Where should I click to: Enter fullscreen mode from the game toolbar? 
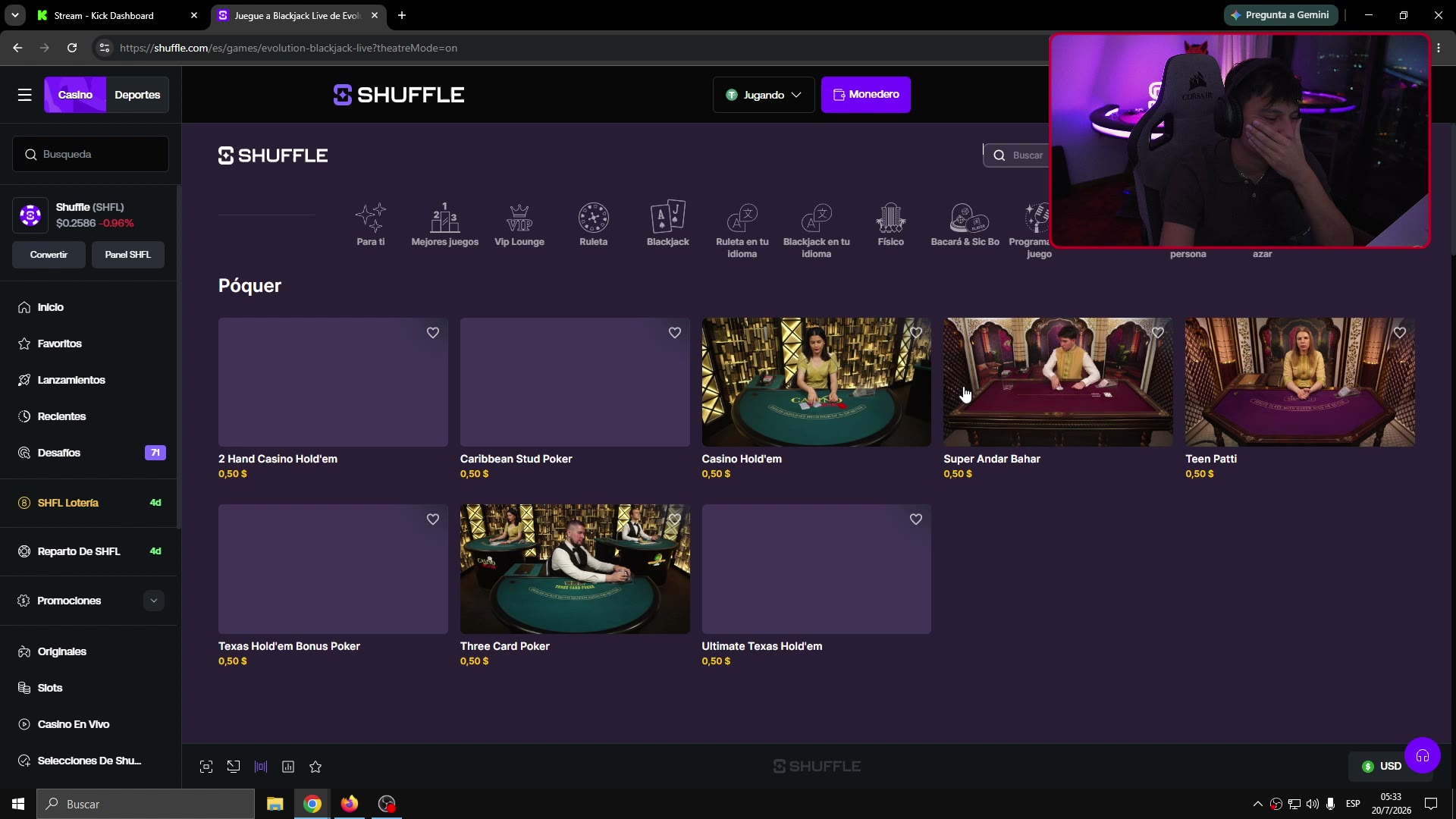pos(206,767)
